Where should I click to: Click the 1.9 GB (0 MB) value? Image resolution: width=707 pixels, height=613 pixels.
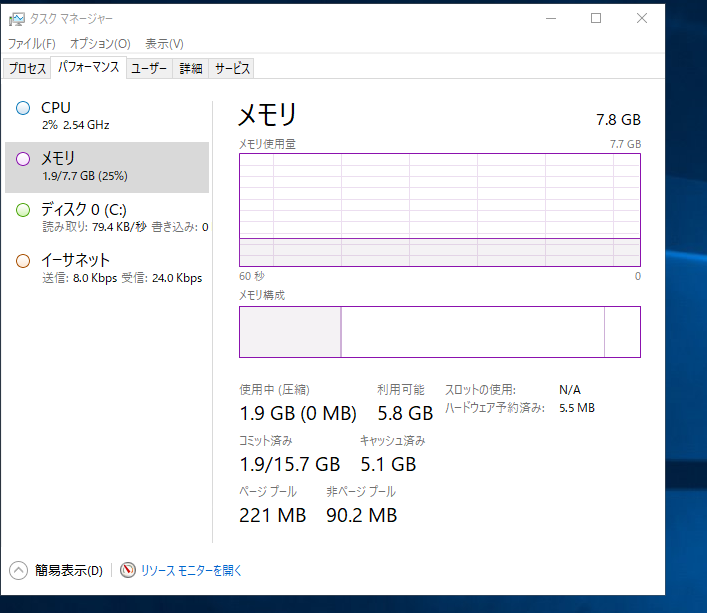pos(298,413)
